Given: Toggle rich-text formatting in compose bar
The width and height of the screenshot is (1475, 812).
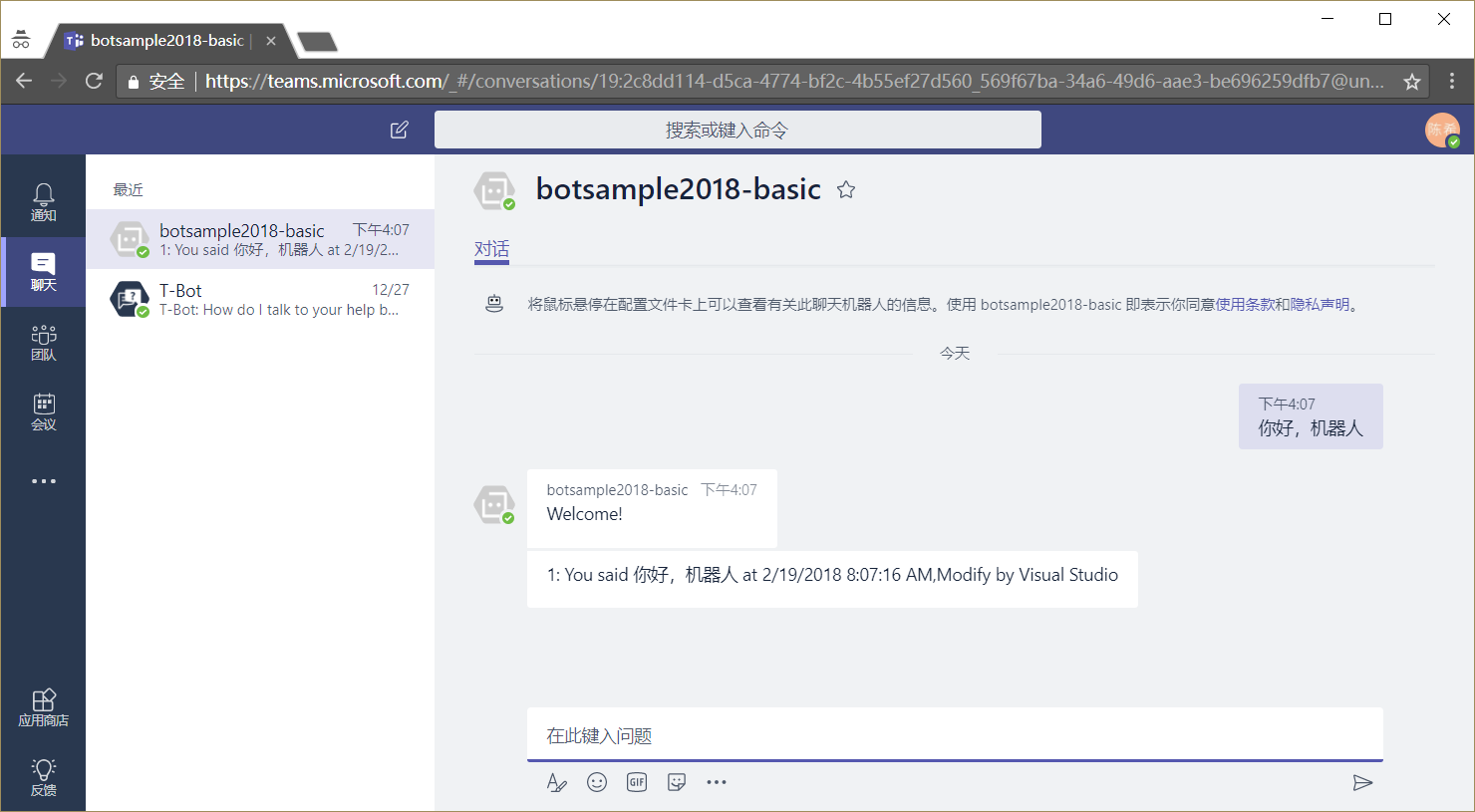Looking at the screenshot, I should click(x=556, y=782).
